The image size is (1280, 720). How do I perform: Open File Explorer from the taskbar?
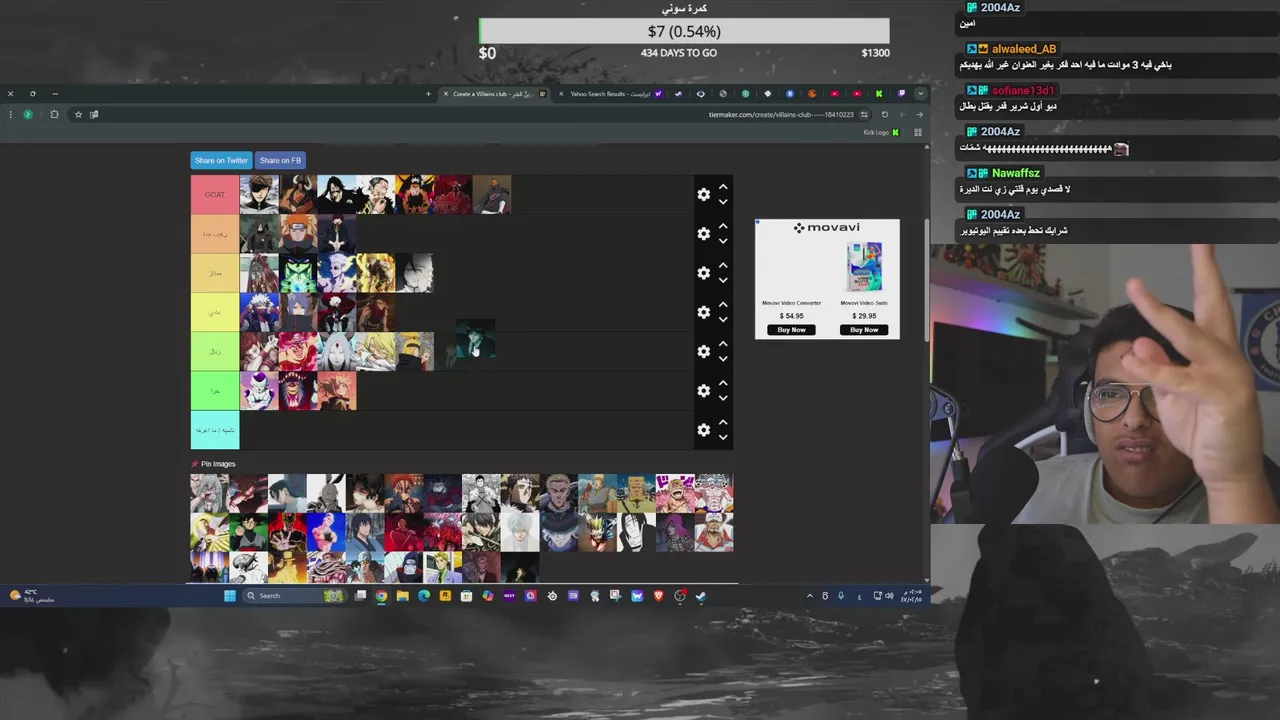click(x=402, y=596)
